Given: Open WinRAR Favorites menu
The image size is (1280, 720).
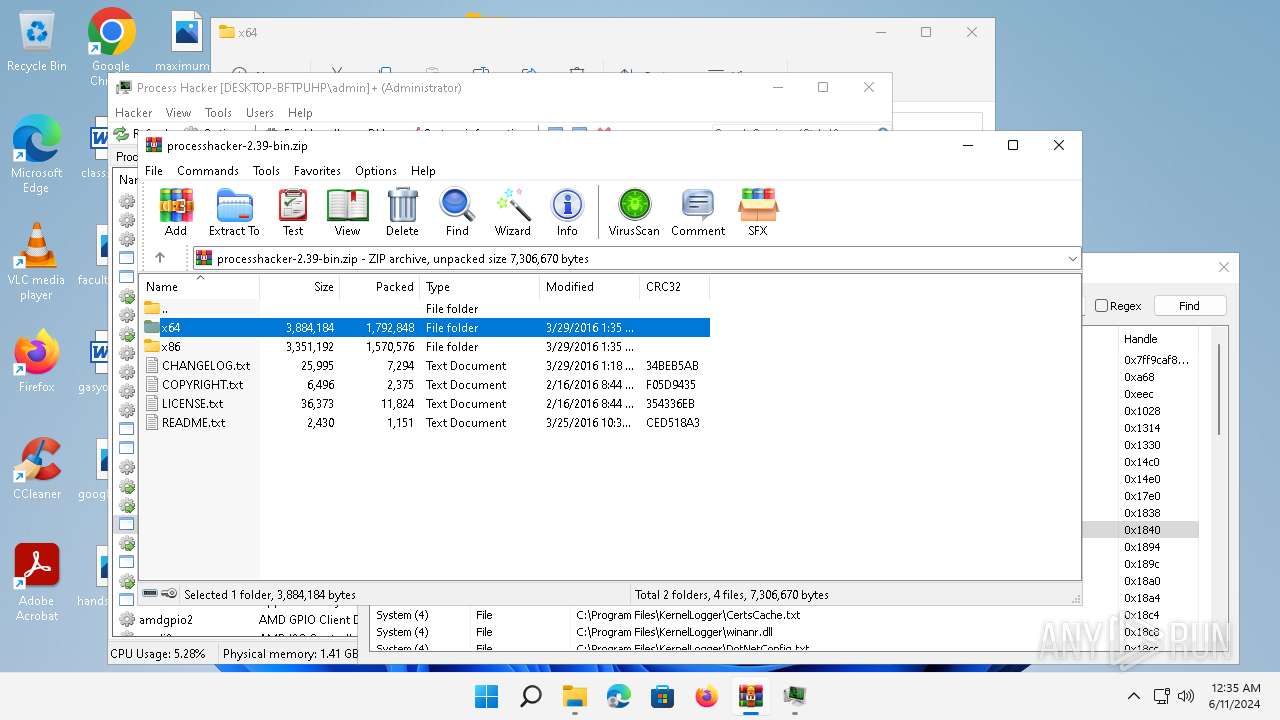Looking at the screenshot, I should pos(317,171).
